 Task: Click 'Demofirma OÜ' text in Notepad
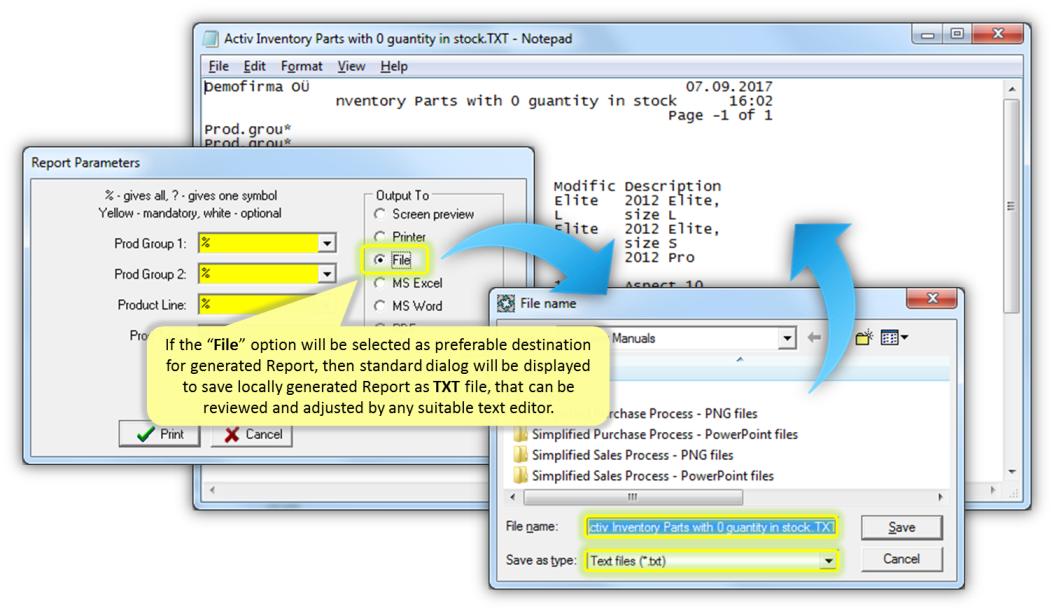point(257,87)
